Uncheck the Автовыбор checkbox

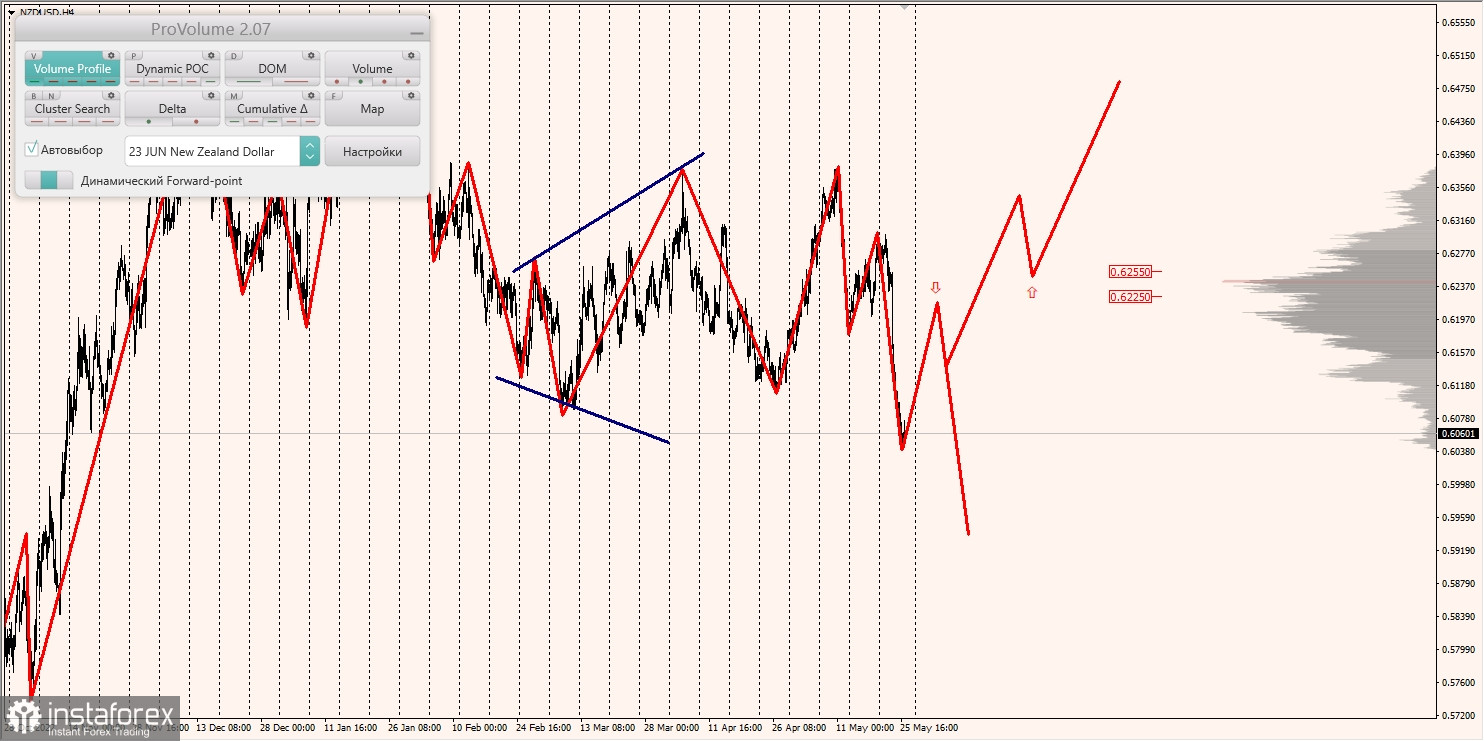[x=32, y=149]
